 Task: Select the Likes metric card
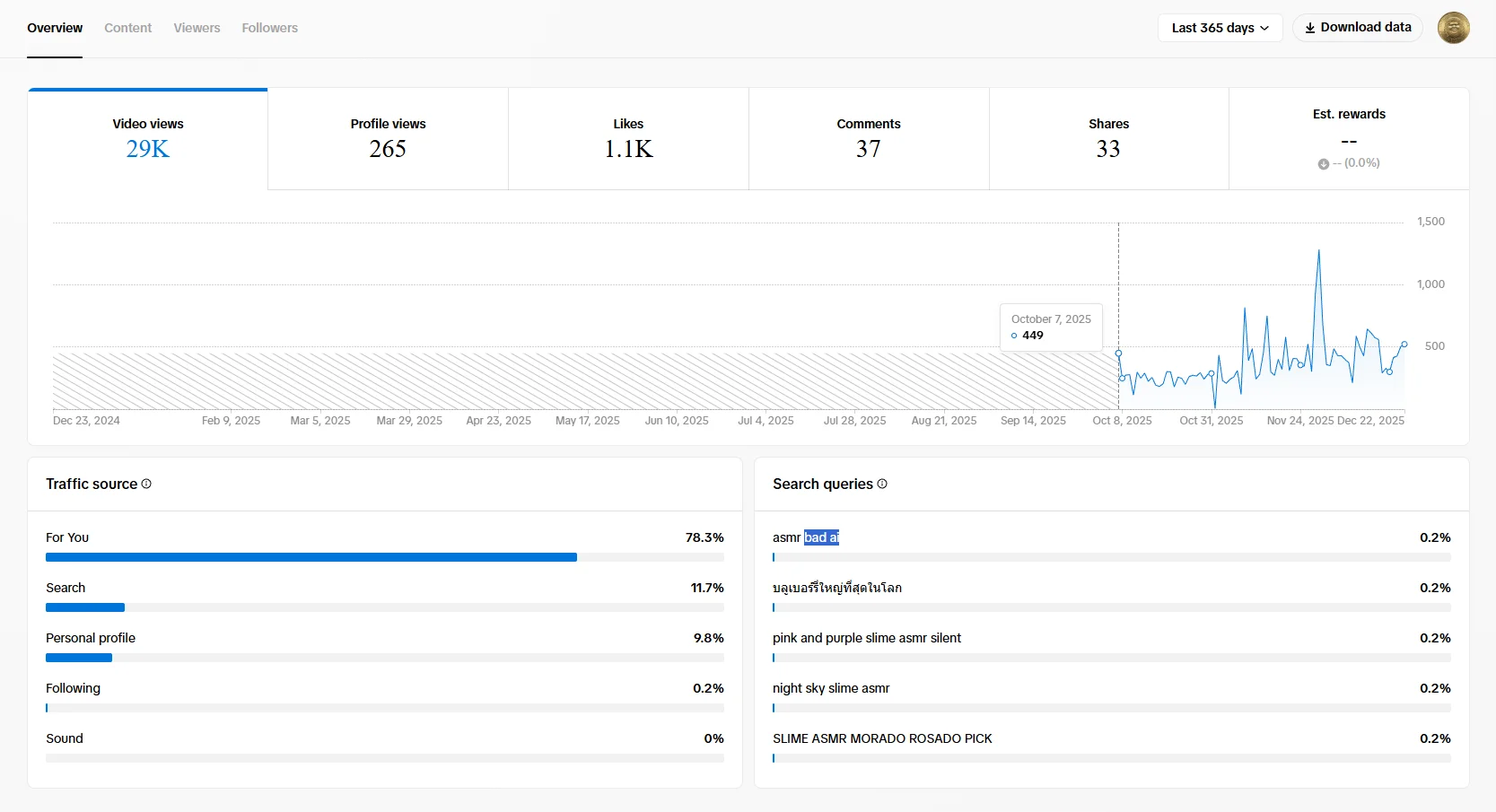[x=627, y=139]
